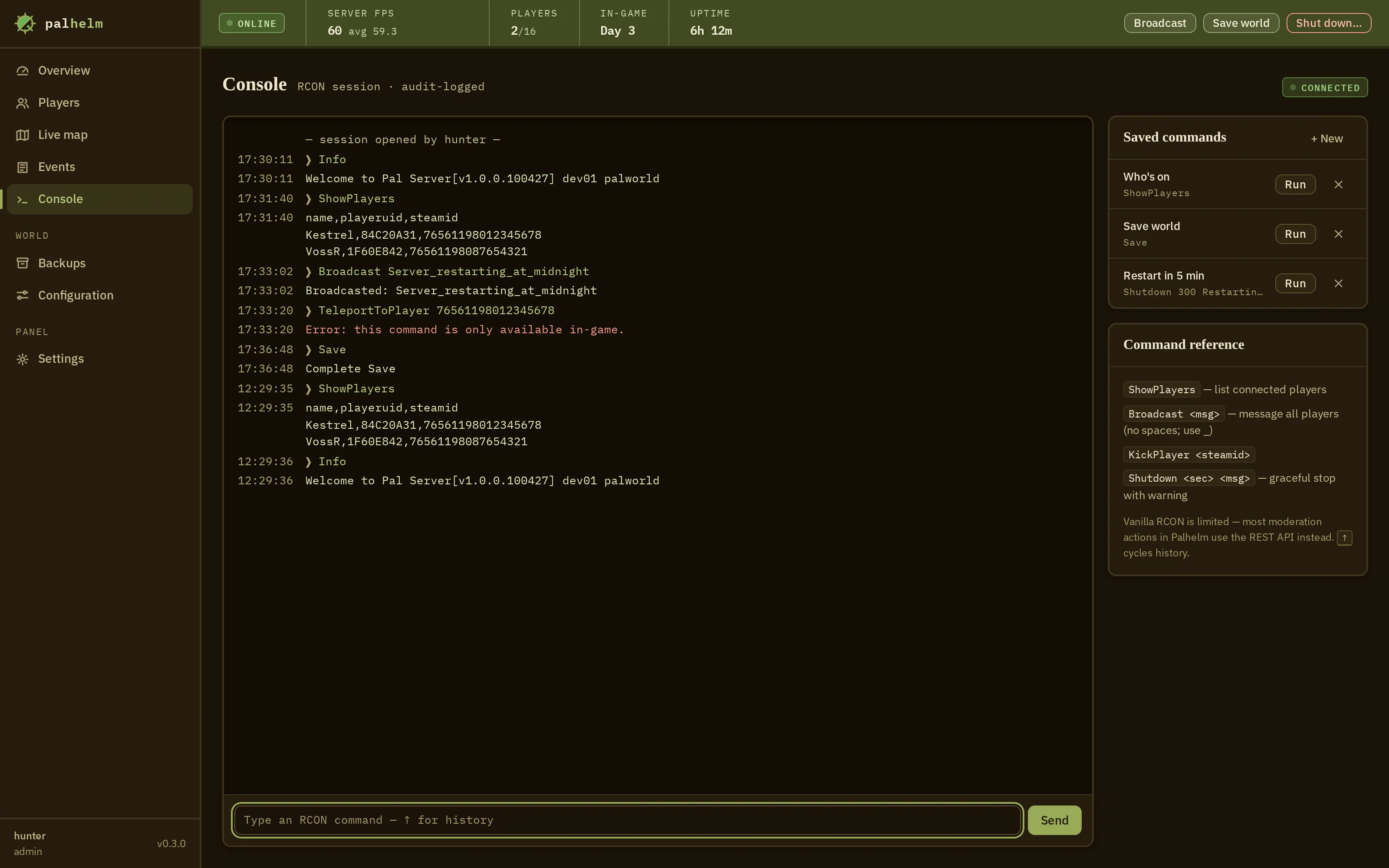This screenshot has width=1389, height=868.
Task: Delete the Save world saved command
Action: [x=1339, y=233]
